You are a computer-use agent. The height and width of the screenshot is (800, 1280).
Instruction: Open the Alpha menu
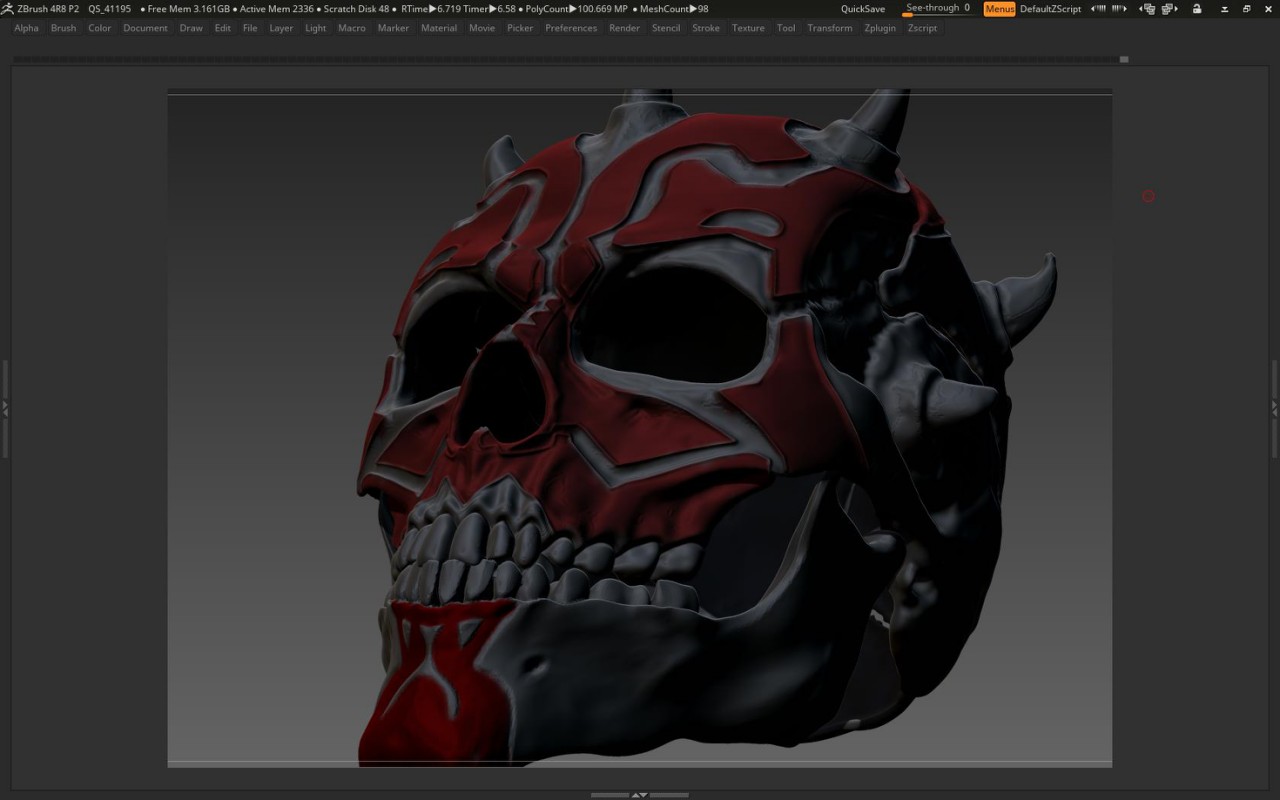pyautogui.click(x=26, y=28)
